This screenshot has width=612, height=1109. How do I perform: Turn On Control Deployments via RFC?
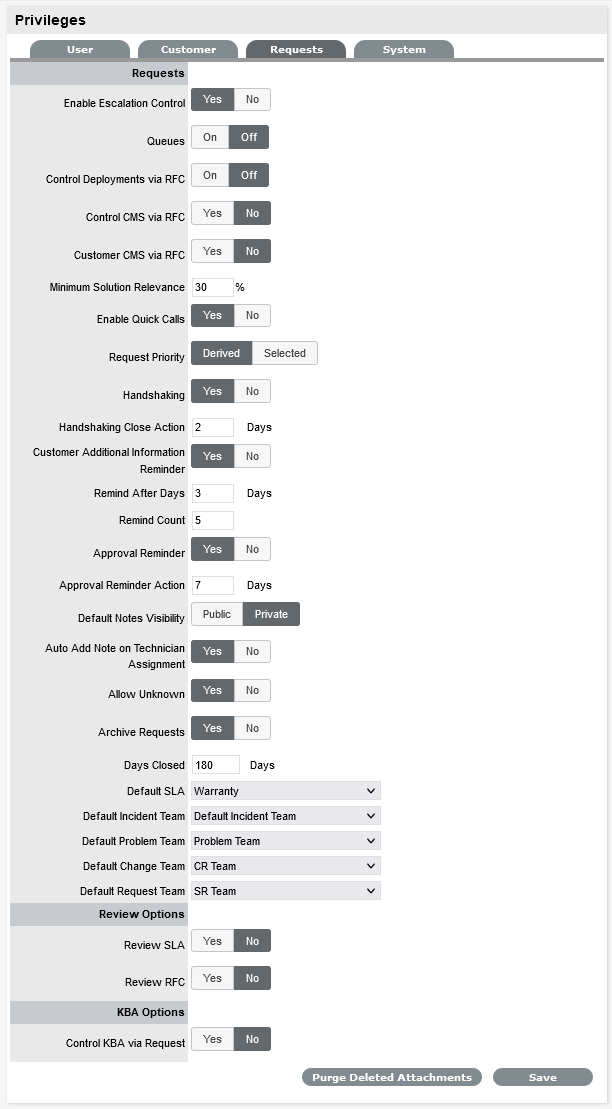coord(210,176)
